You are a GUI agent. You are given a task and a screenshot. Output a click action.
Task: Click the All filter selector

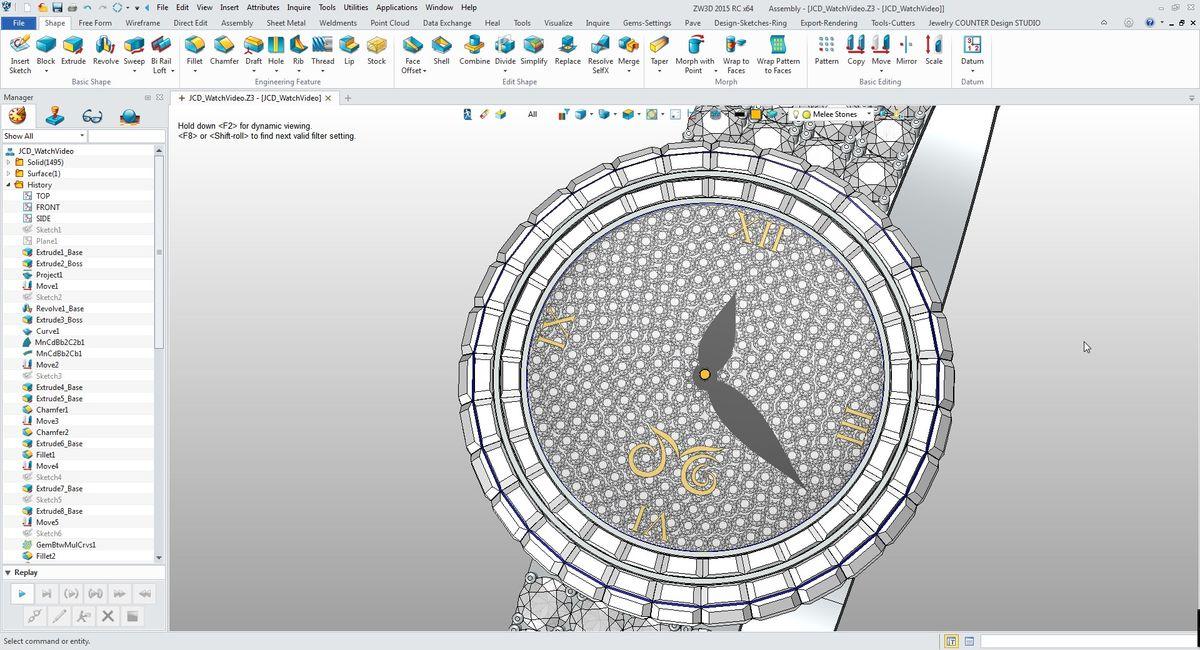click(x=532, y=114)
